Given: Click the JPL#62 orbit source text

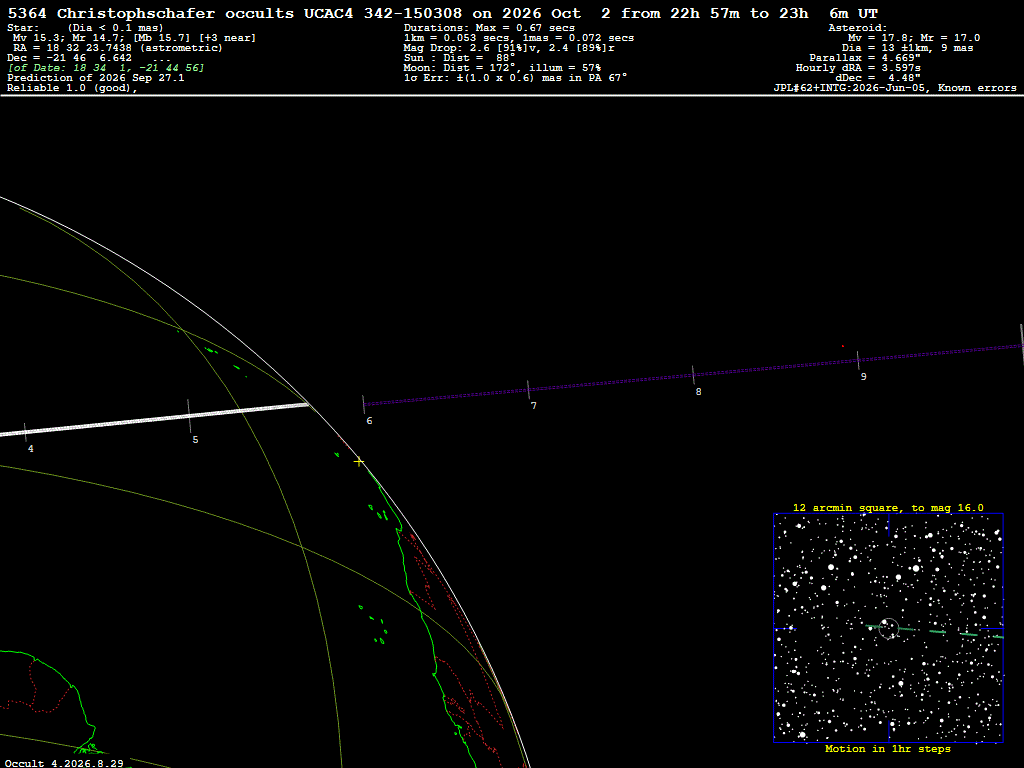Looking at the screenshot, I should coord(895,88).
